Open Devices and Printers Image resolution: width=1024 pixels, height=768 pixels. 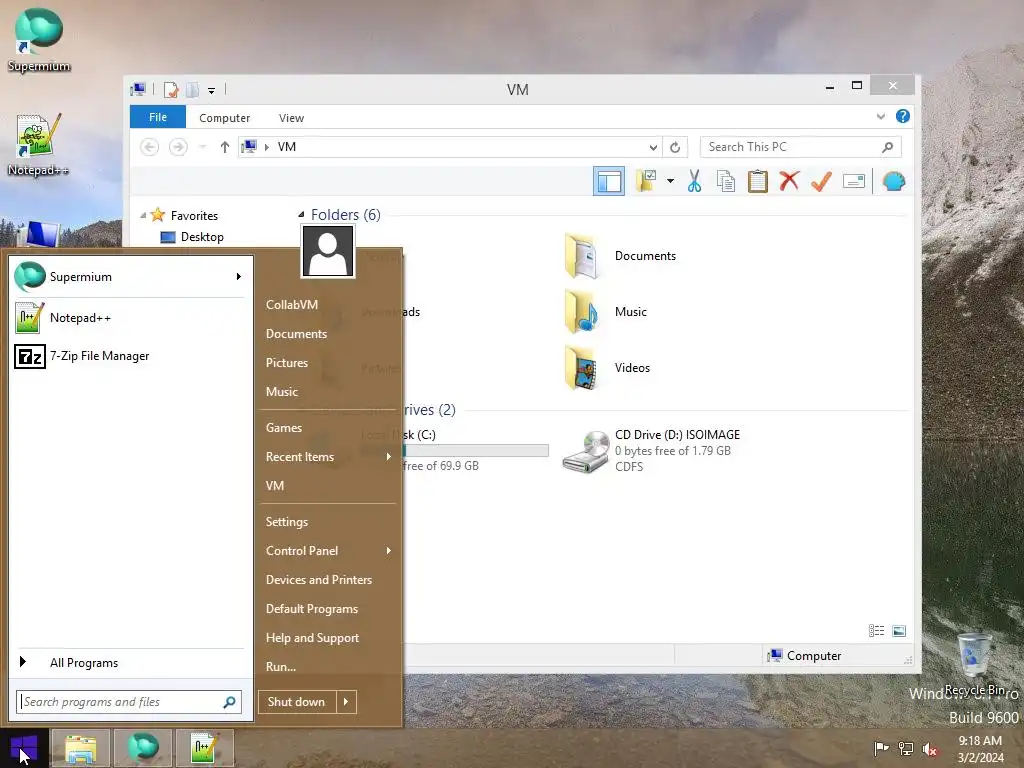tap(319, 580)
